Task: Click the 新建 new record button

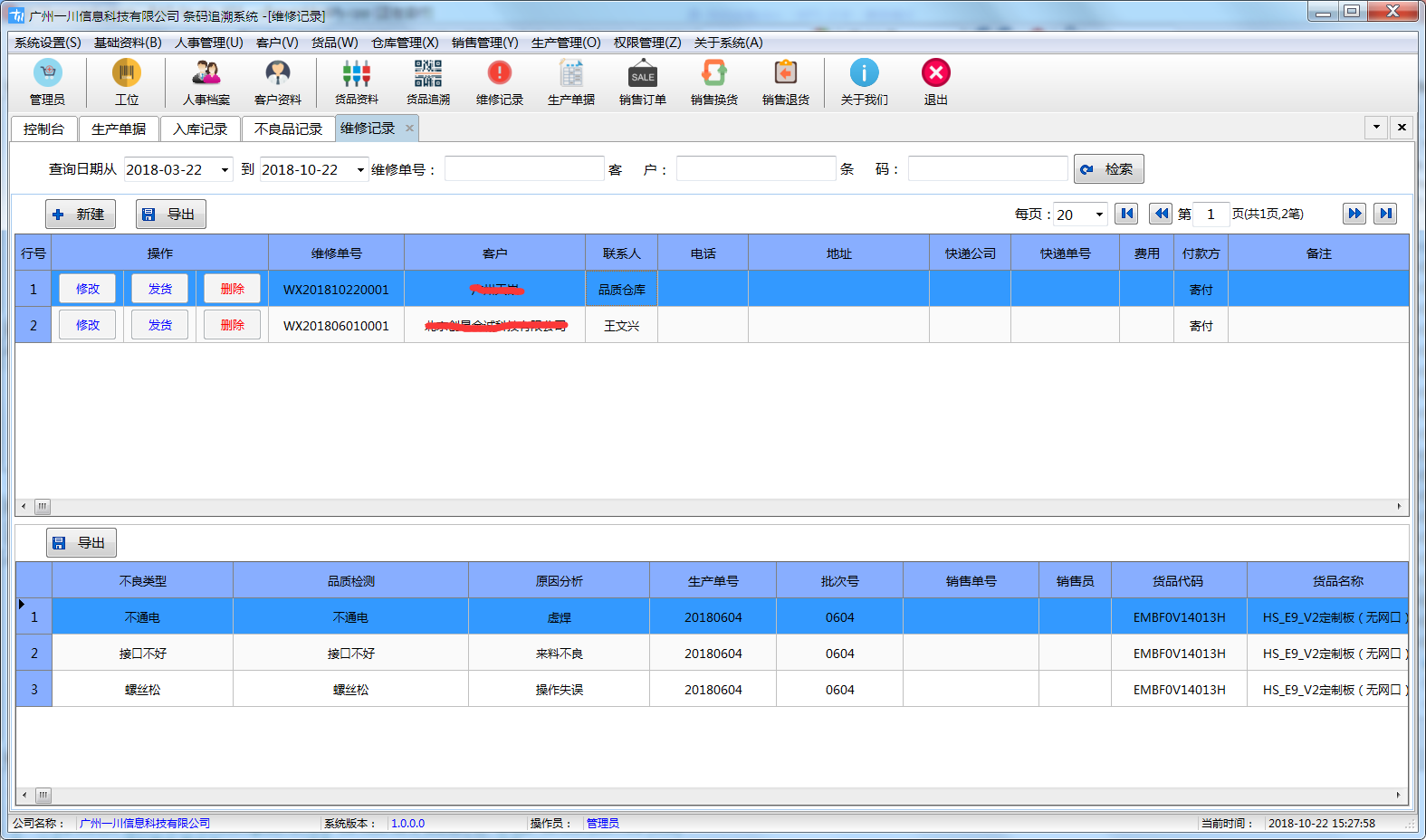Action: point(81,215)
